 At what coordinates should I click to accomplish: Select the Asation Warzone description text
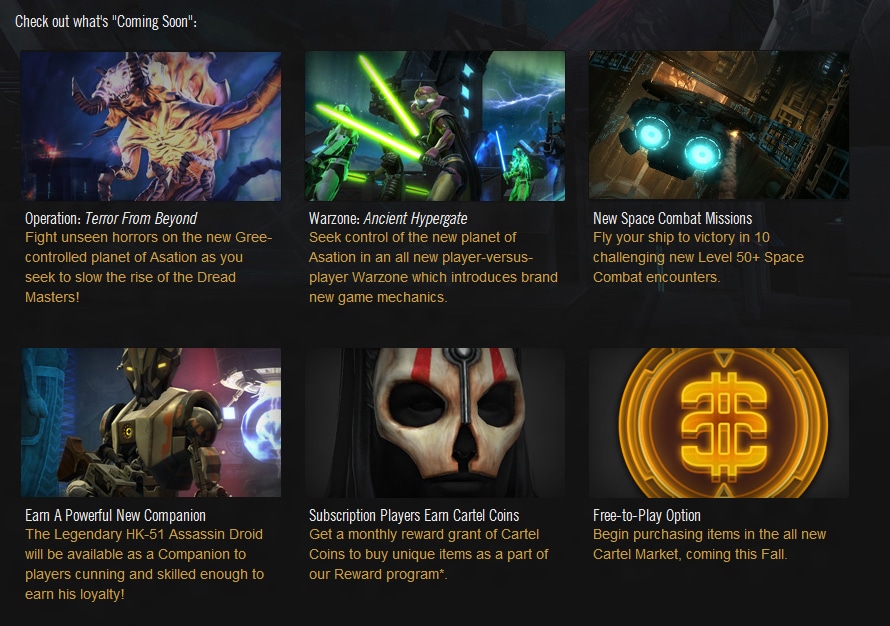[433, 267]
